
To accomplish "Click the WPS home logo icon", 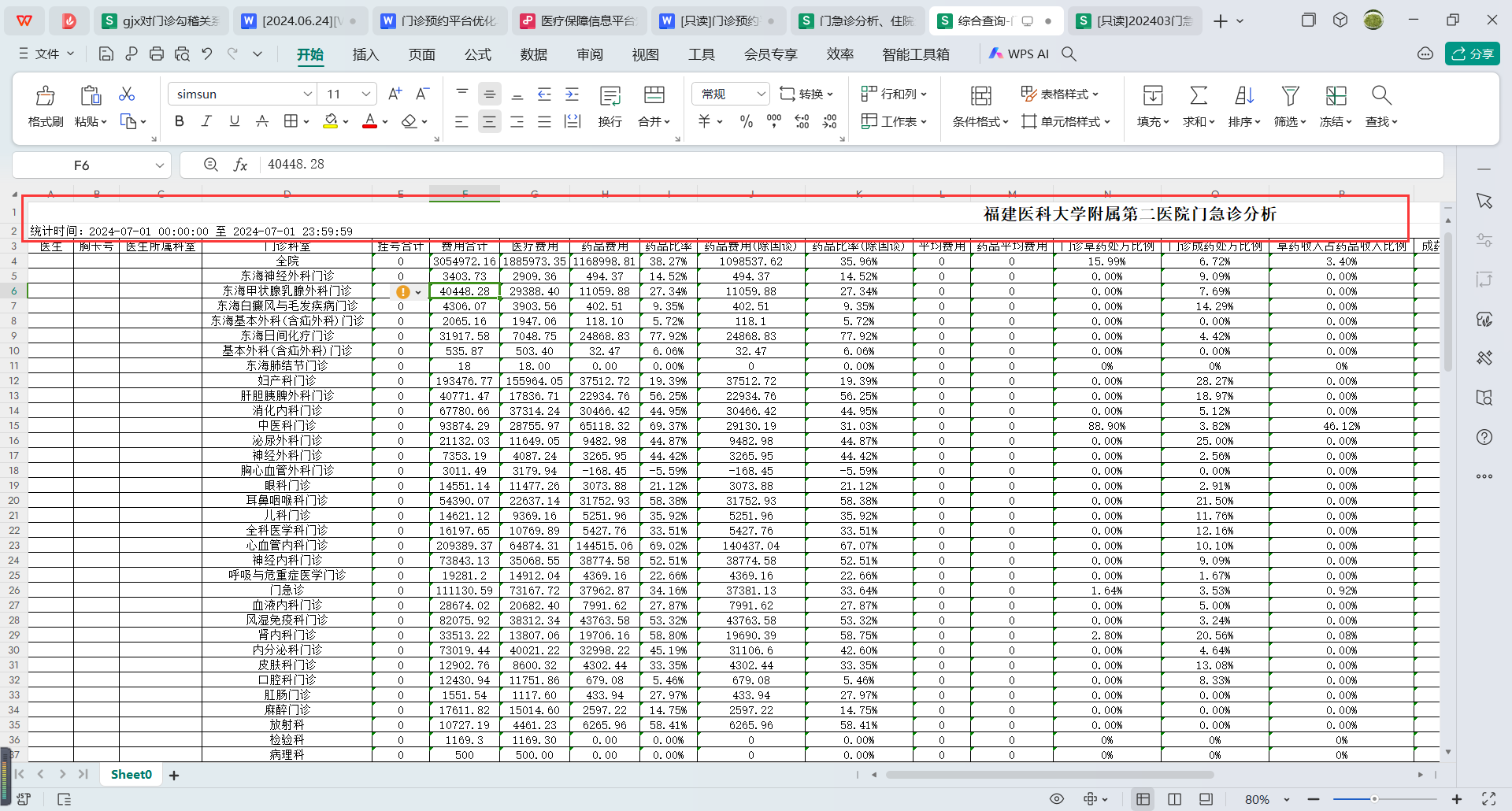I will [24, 20].
